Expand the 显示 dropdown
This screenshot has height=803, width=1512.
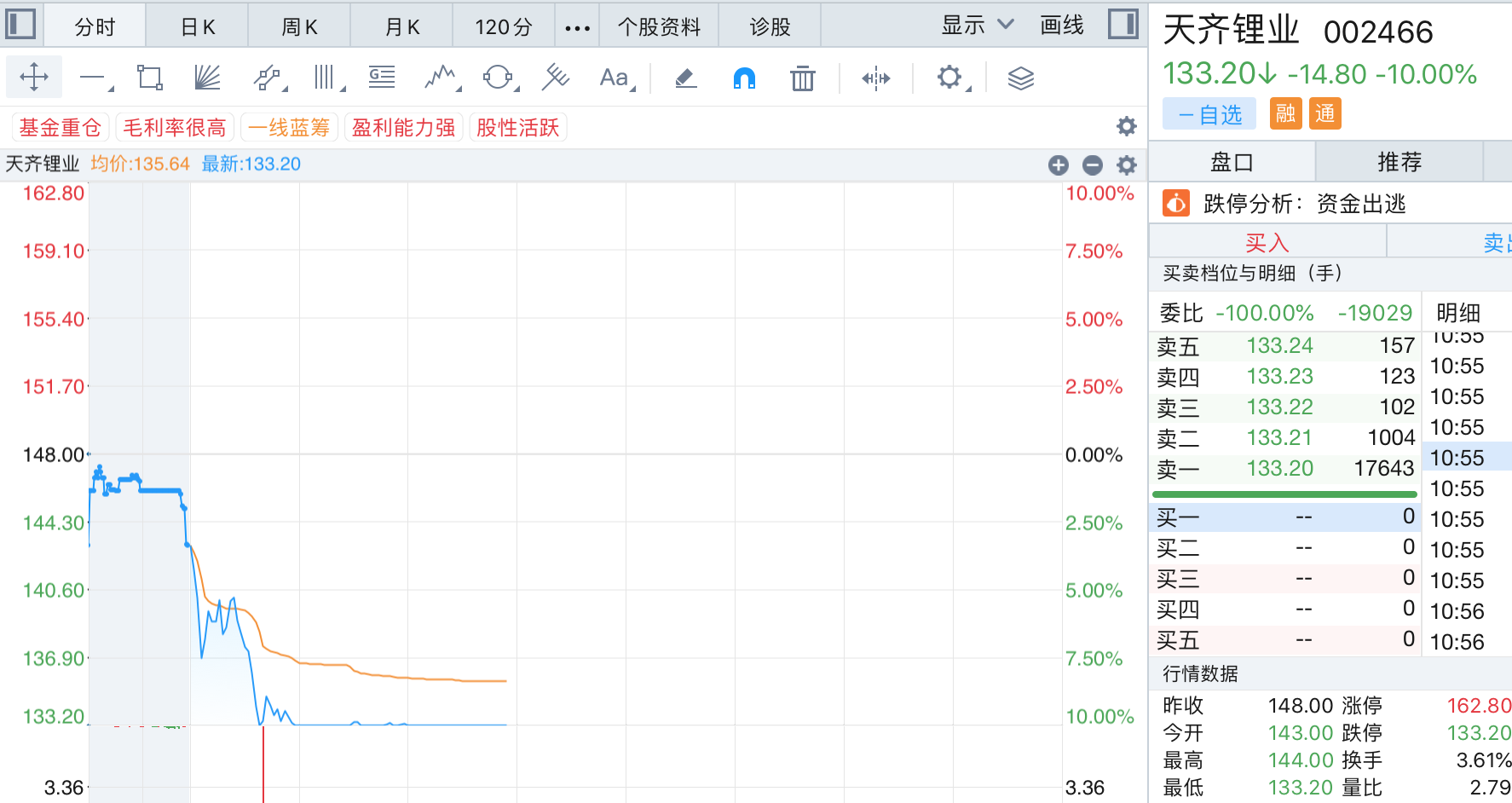tap(978, 26)
